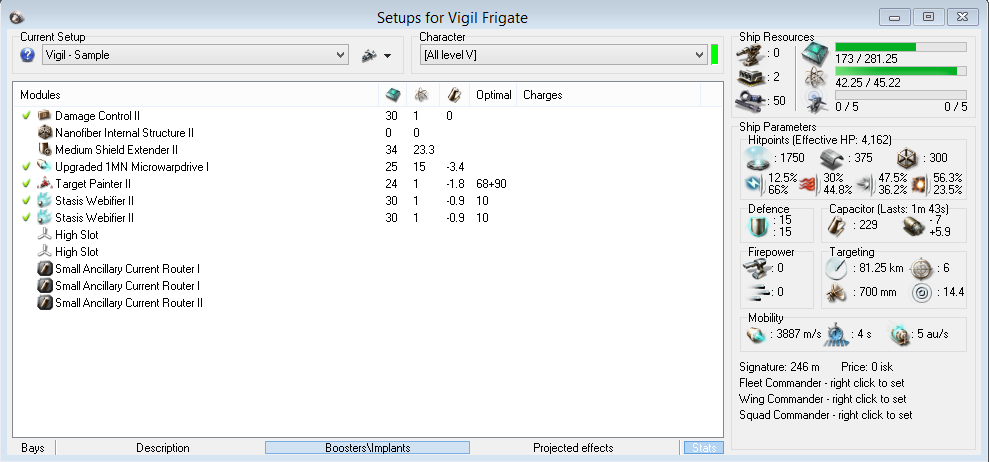
Task: Click the align time icon
Action: click(x=837, y=335)
